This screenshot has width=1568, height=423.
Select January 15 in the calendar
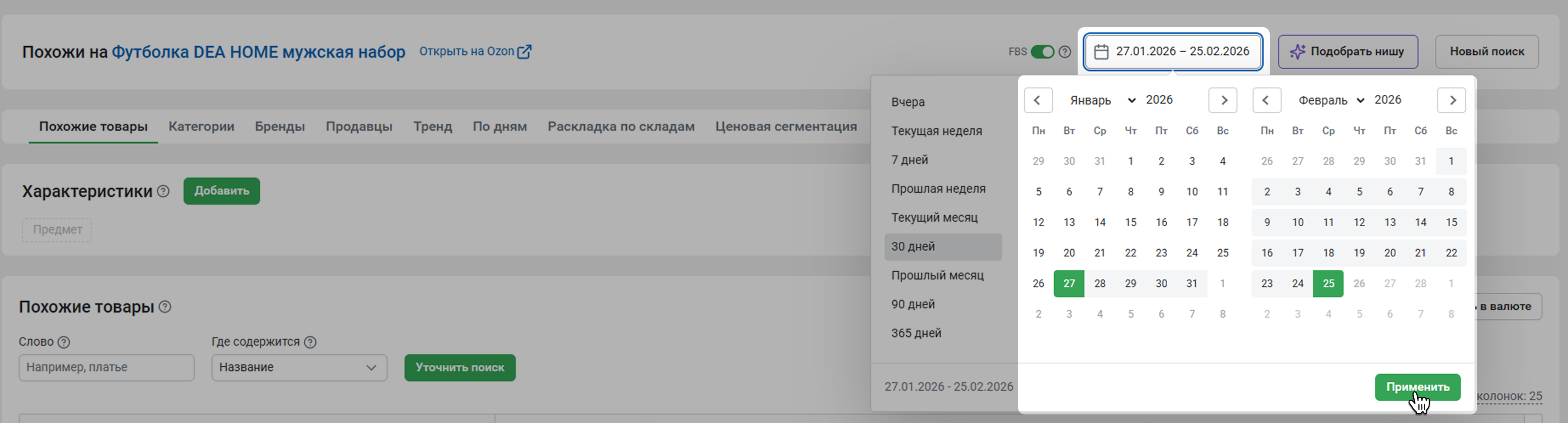[x=1130, y=222]
